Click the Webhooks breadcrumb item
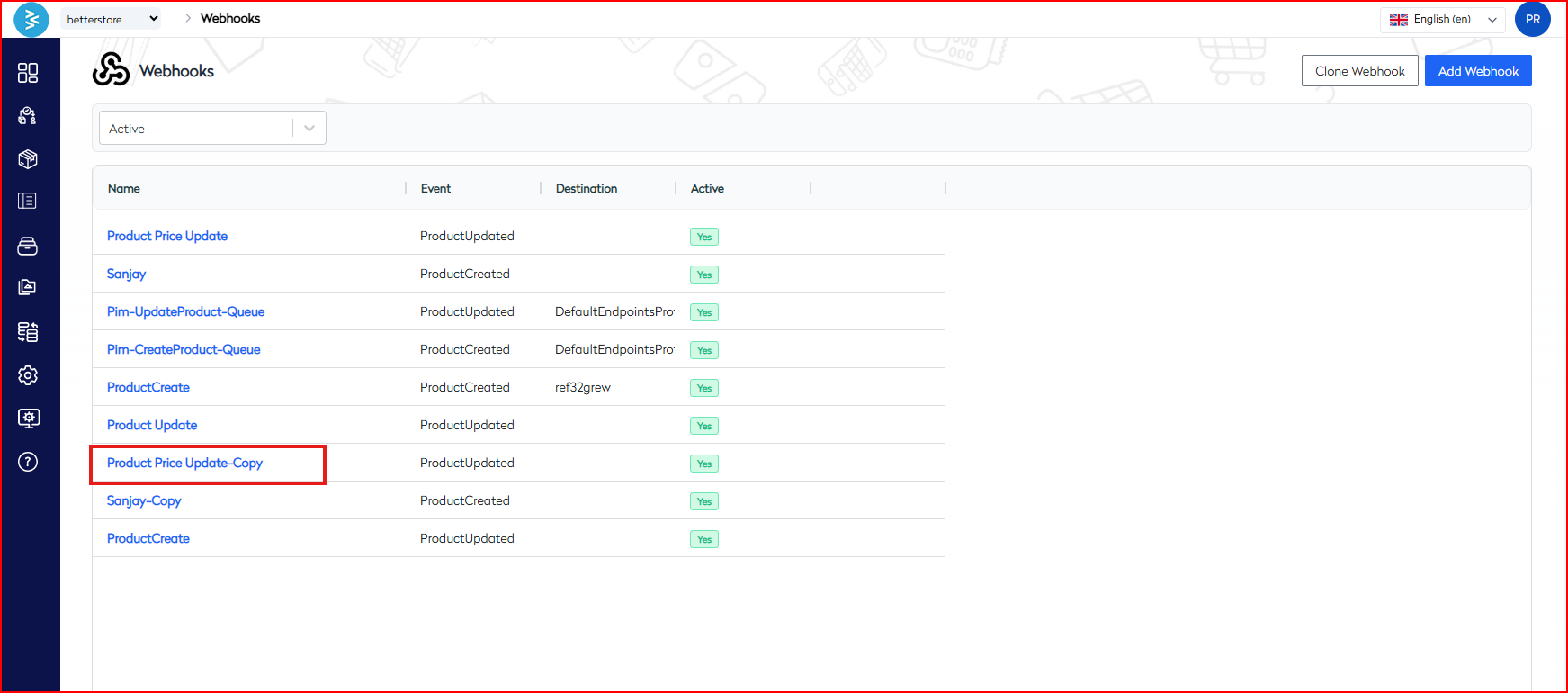The image size is (1568, 693). 230,18
